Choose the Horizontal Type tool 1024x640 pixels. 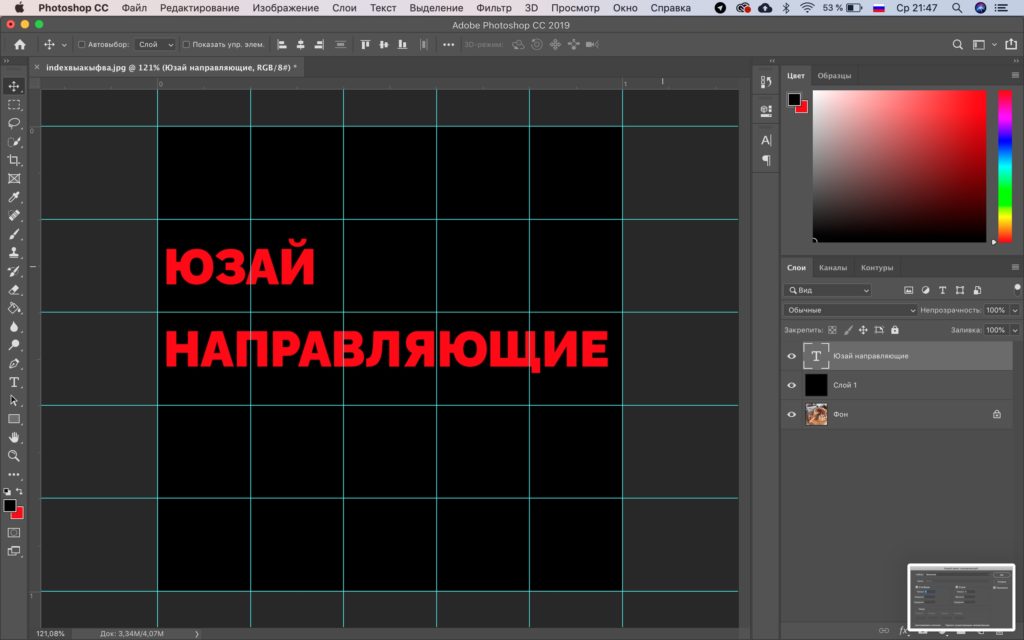click(x=15, y=382)
